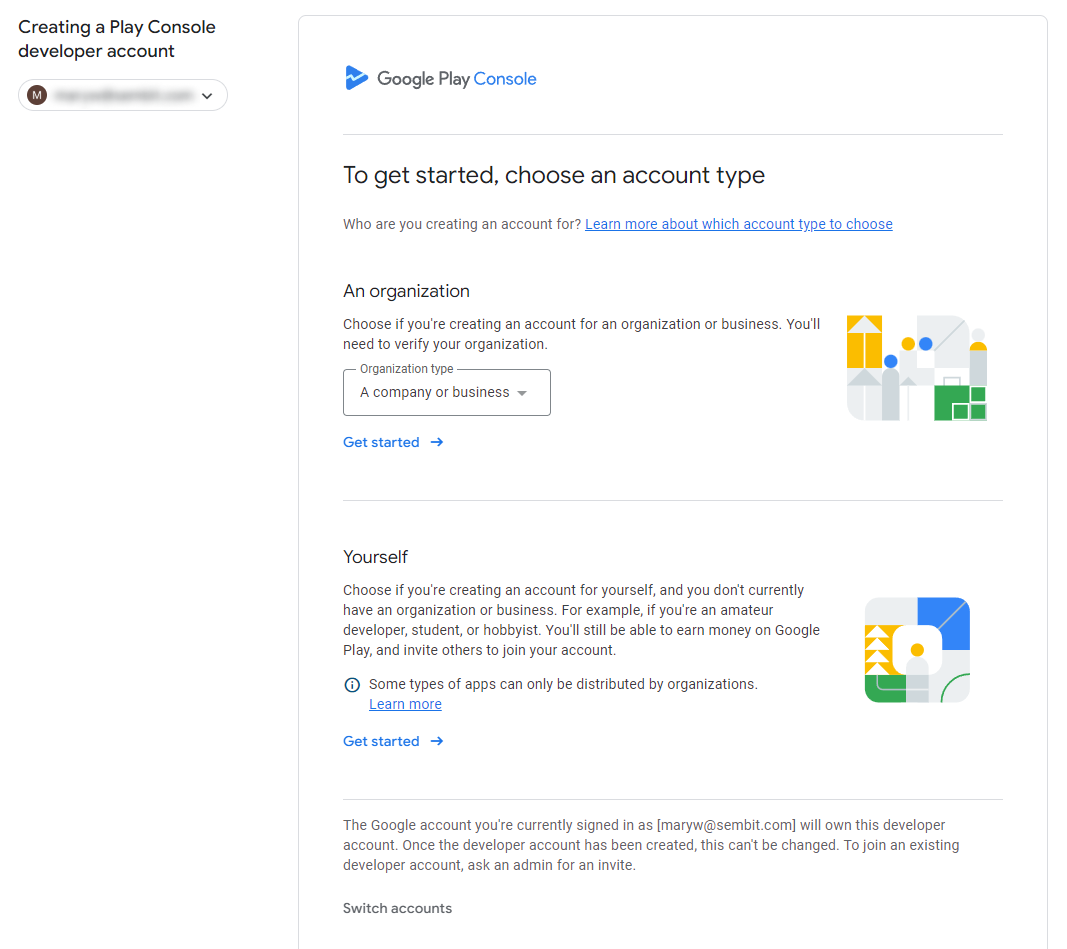Click 'Creating a Play Console developer account' title
Screen dimensions: 1067x949
(117, 39)
